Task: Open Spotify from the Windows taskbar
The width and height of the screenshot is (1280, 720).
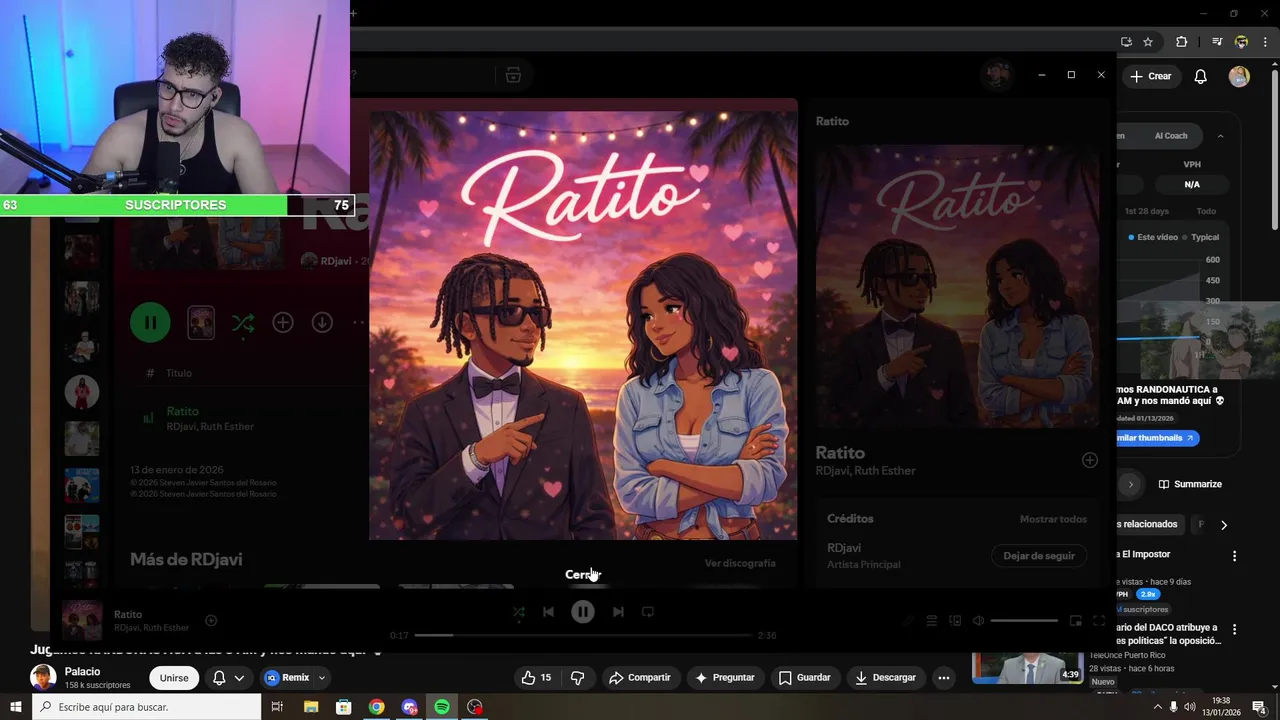Action: (x=442, y=707)
